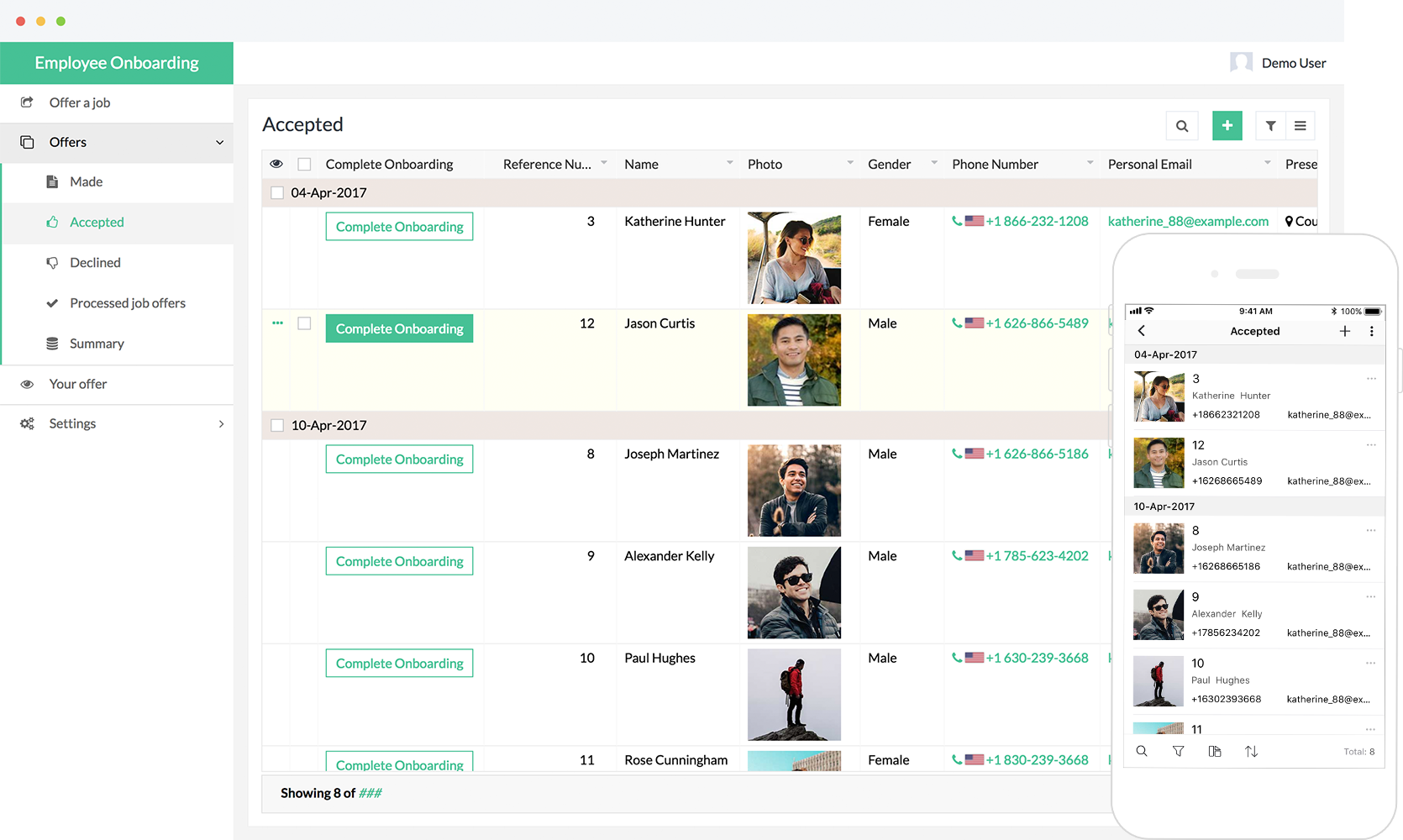
Task: Click Complete Onboarding for Katherine Hunter
Action: [399, 227]
